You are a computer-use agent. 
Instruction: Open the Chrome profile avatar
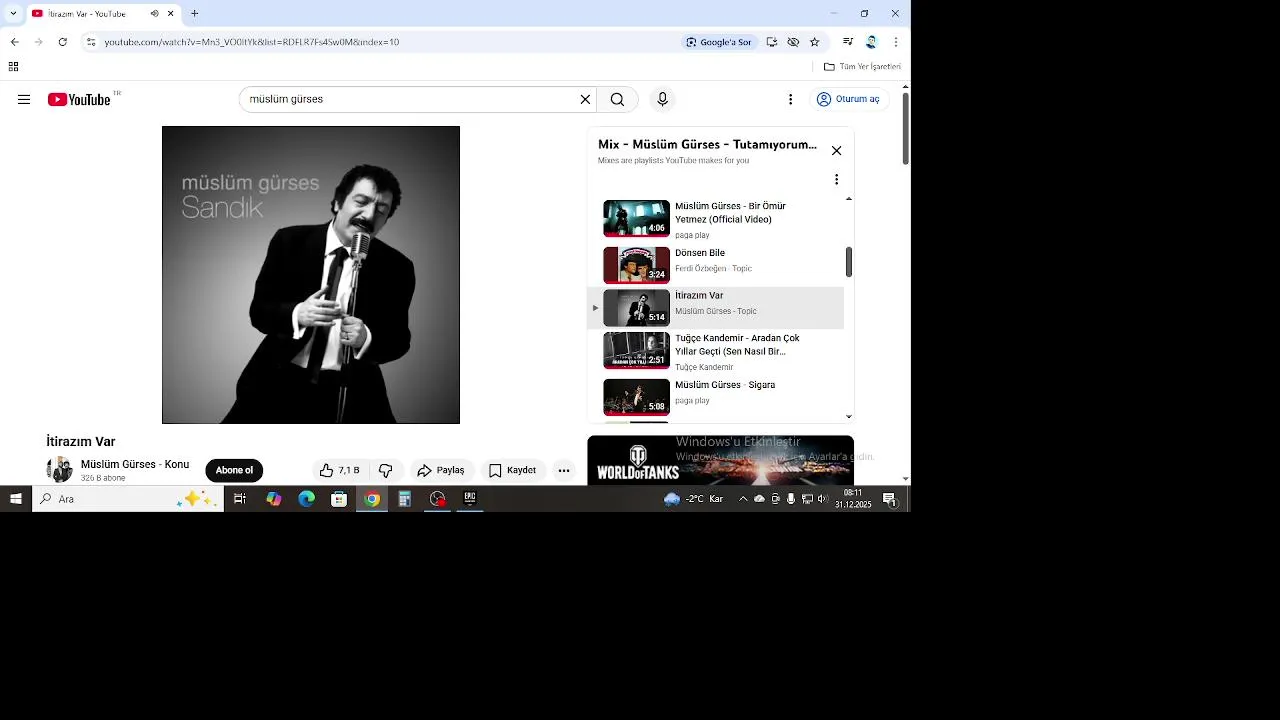(872, 42)
